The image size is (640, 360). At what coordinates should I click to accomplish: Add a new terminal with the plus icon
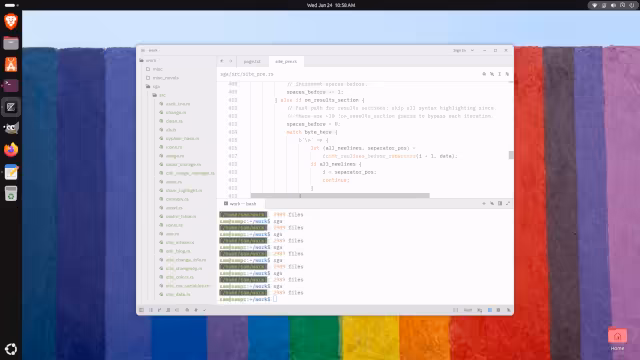(484, 203)
